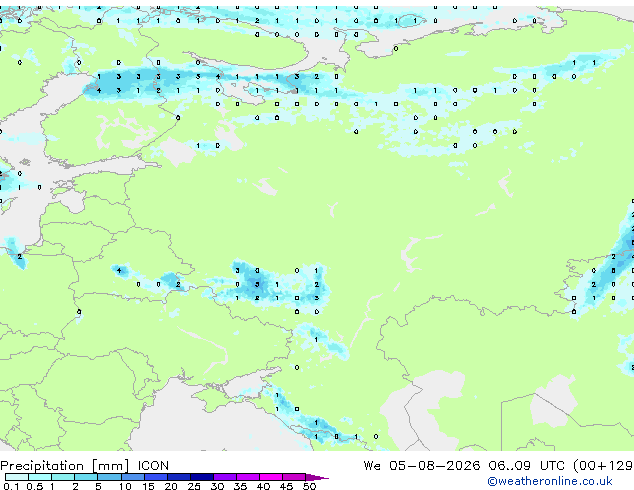Click the '0.5' legend scale label
The image size is (634, 490).
35,486
